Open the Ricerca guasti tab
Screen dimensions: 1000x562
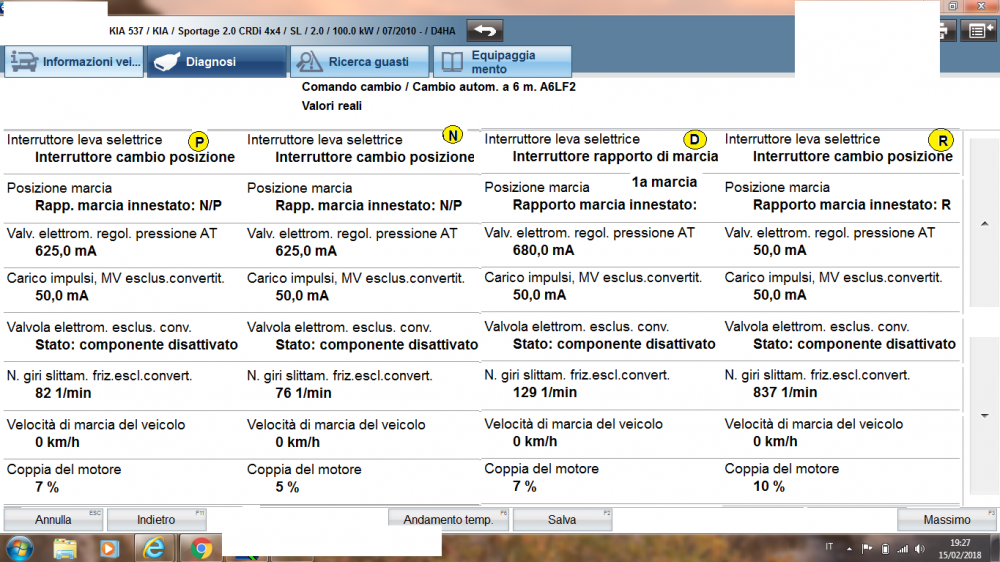click(360, 62)
